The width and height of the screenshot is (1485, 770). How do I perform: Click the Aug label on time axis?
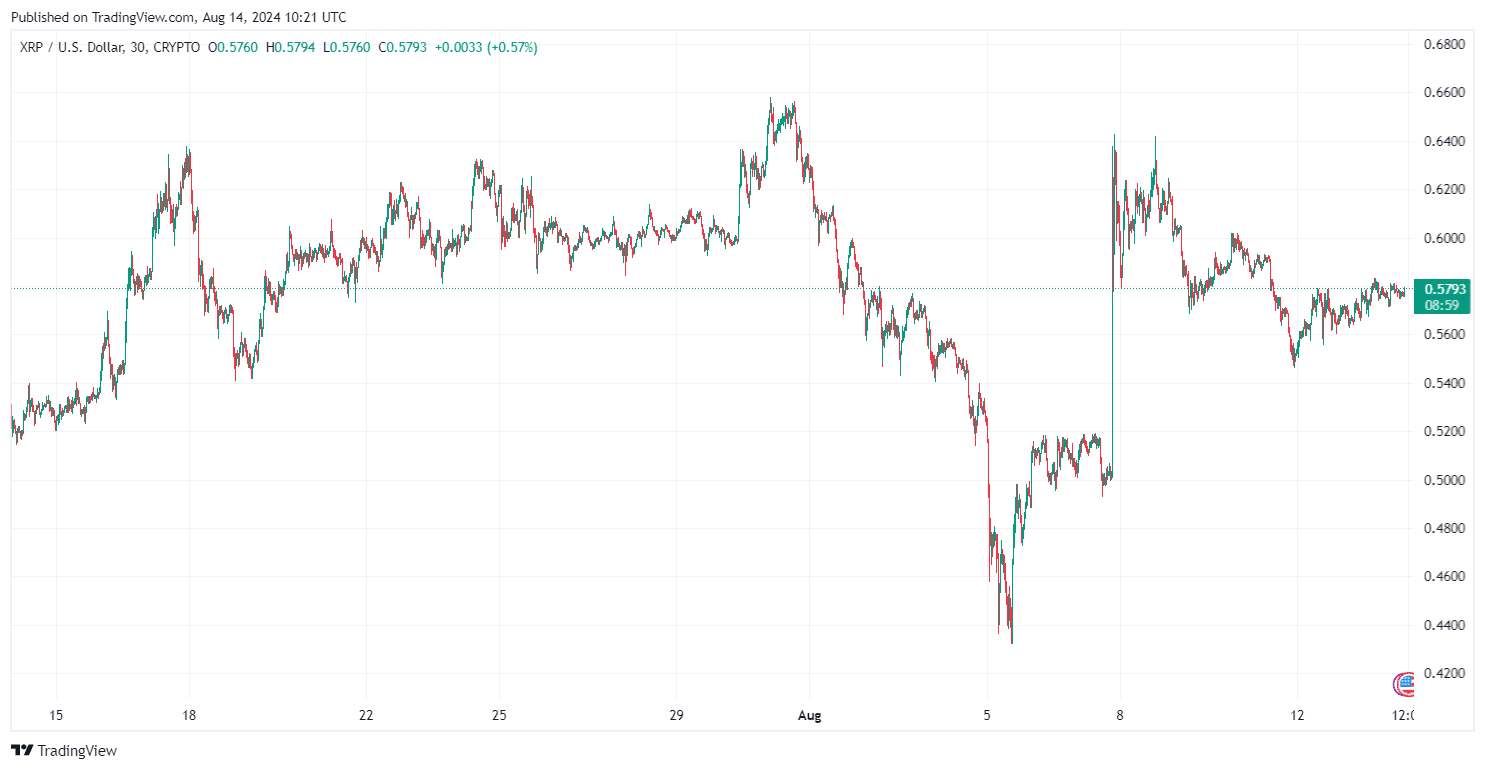809,716
